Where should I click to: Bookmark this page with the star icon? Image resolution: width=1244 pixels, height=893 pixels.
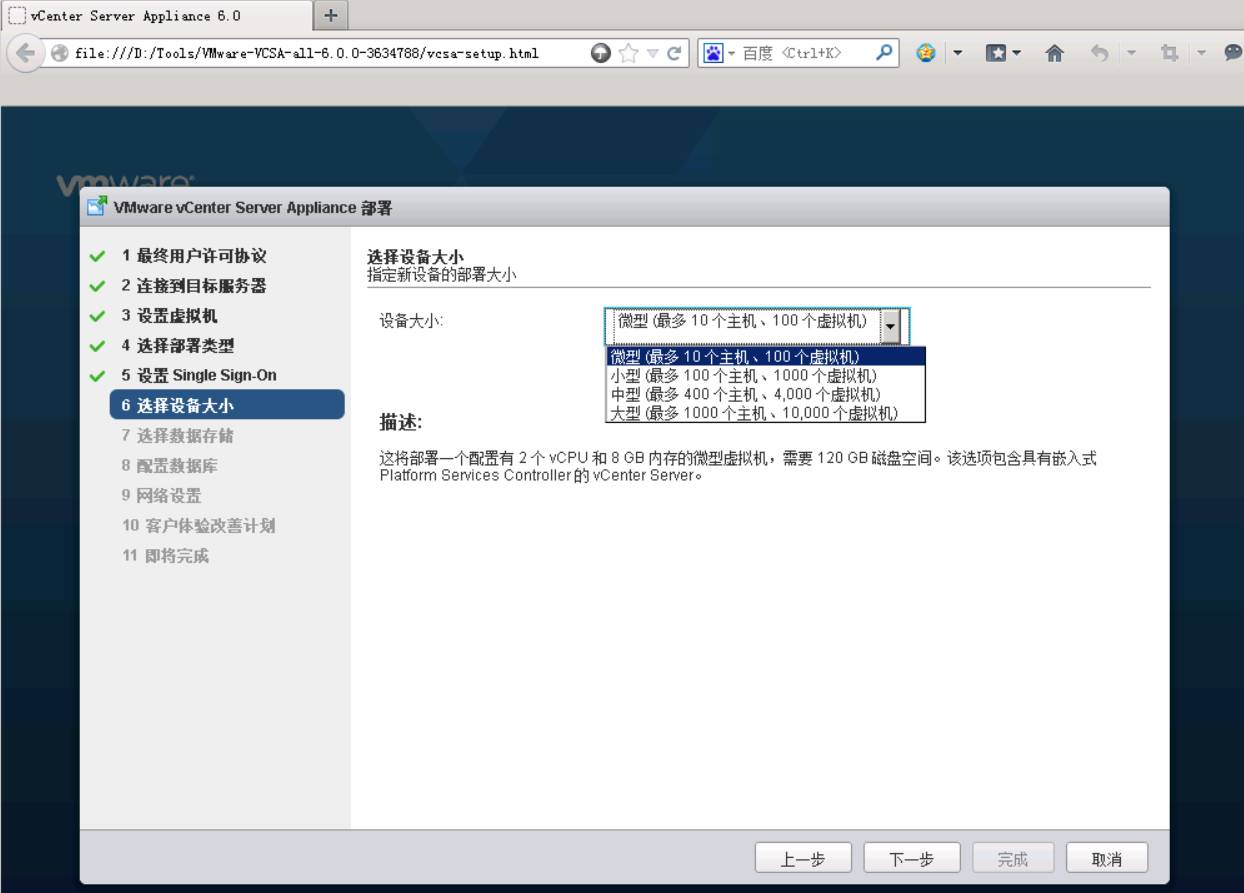626,54
